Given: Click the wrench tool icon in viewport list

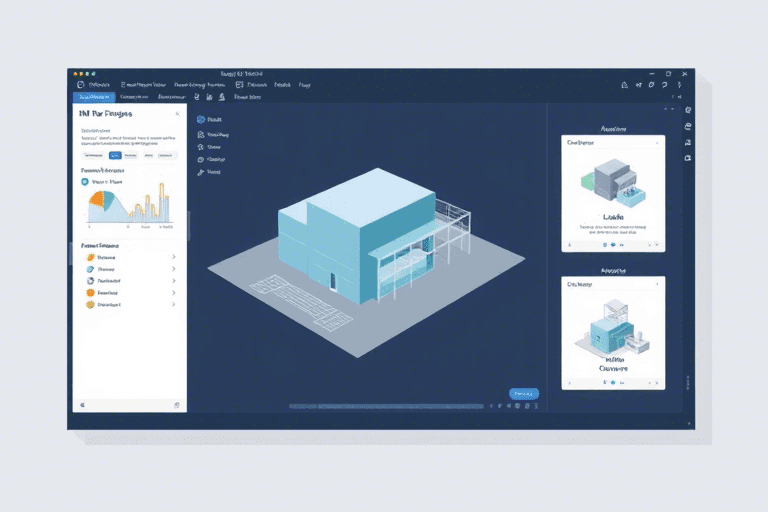Looking at the screenshot, I should tap(201, 172).
